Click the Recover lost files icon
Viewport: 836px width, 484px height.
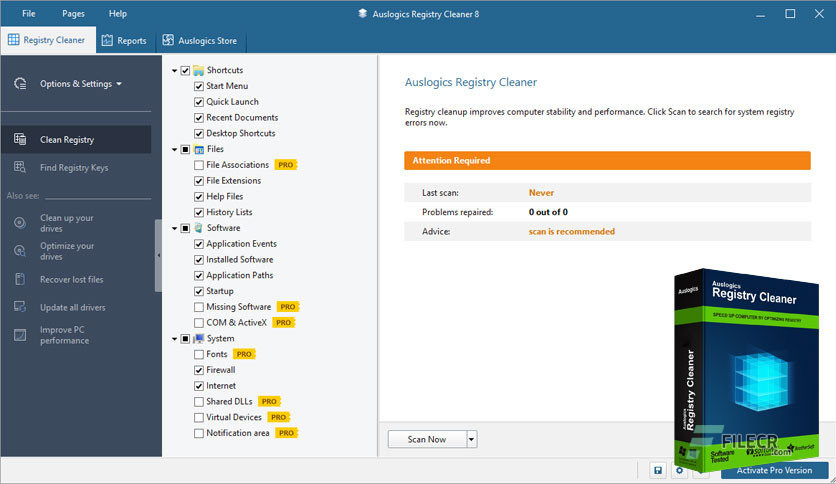[x=20, y=279]
